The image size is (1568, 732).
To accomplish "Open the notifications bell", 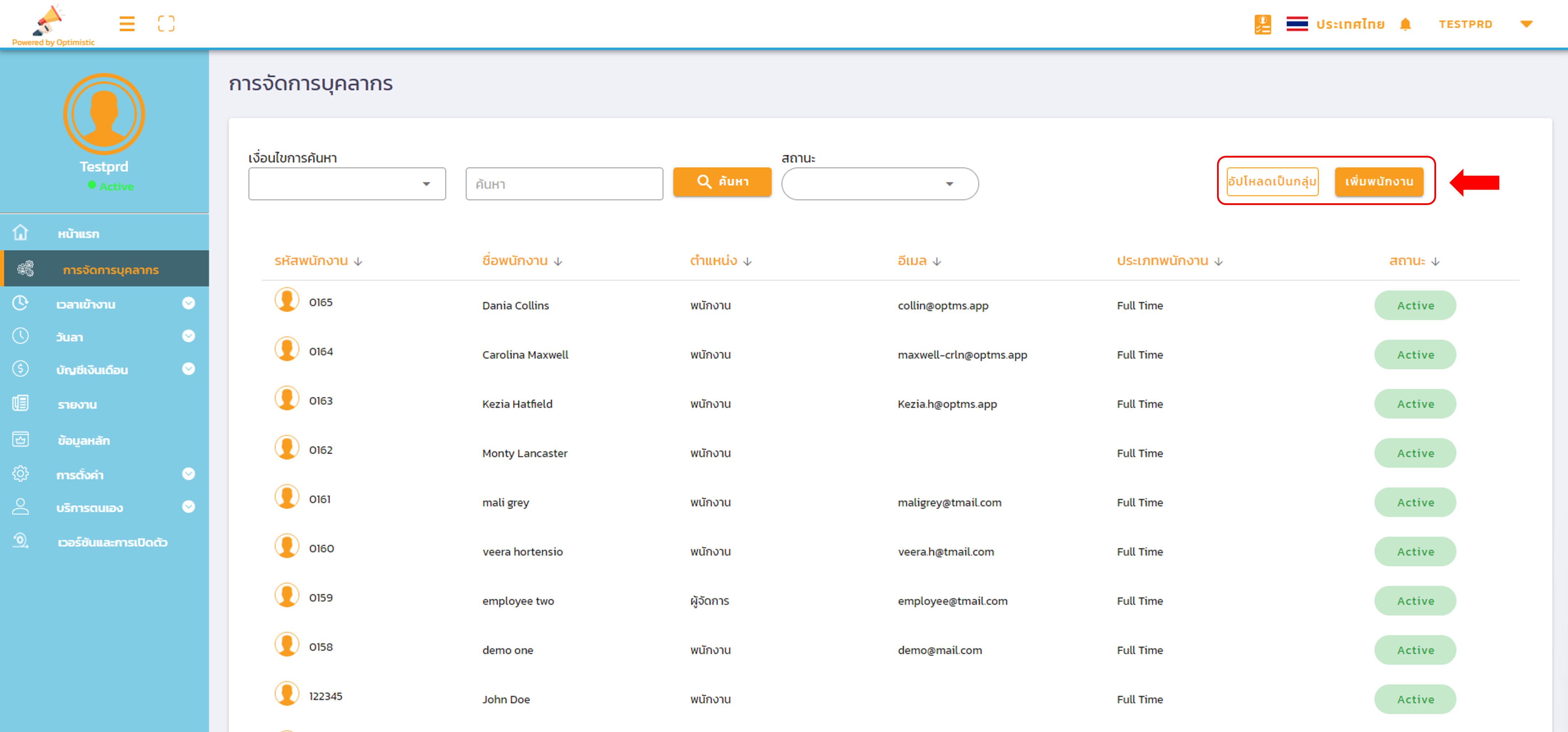I will [1405, 24].
